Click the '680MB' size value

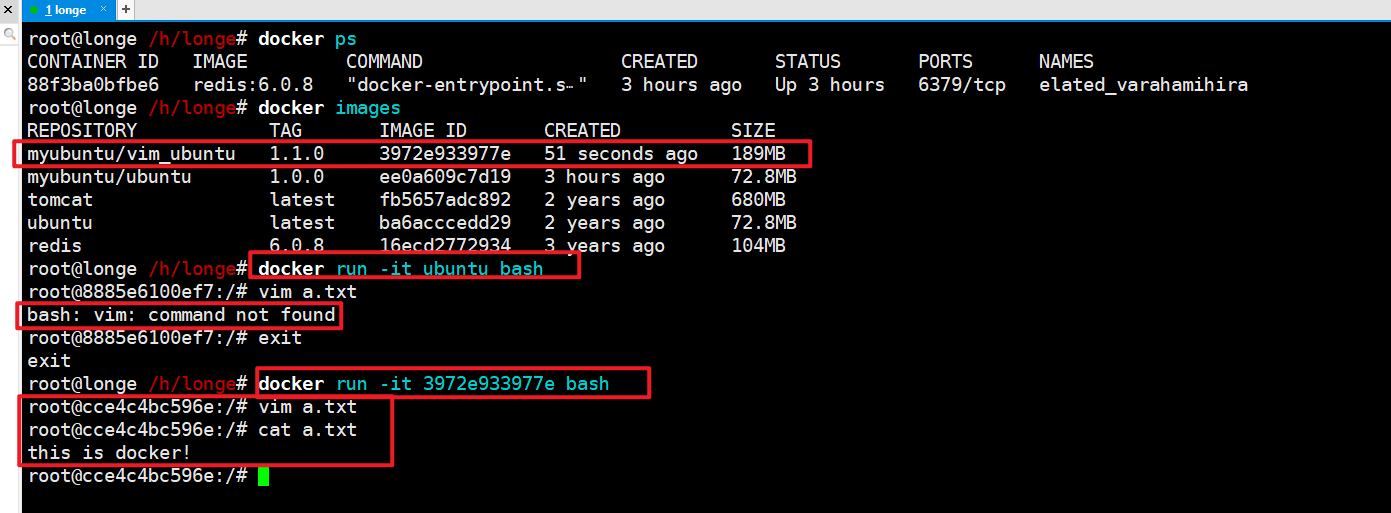click(758, 200)
